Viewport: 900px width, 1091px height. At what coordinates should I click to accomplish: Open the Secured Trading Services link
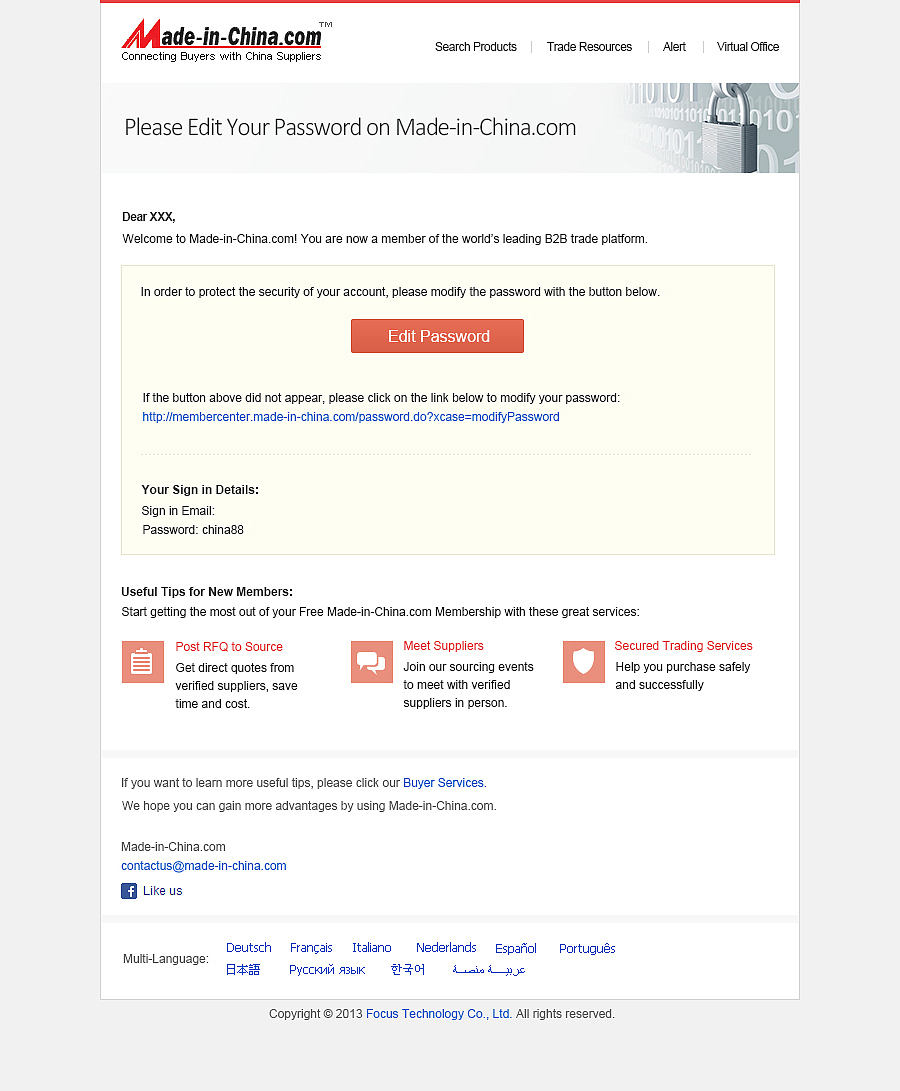[x=684, y=646]
